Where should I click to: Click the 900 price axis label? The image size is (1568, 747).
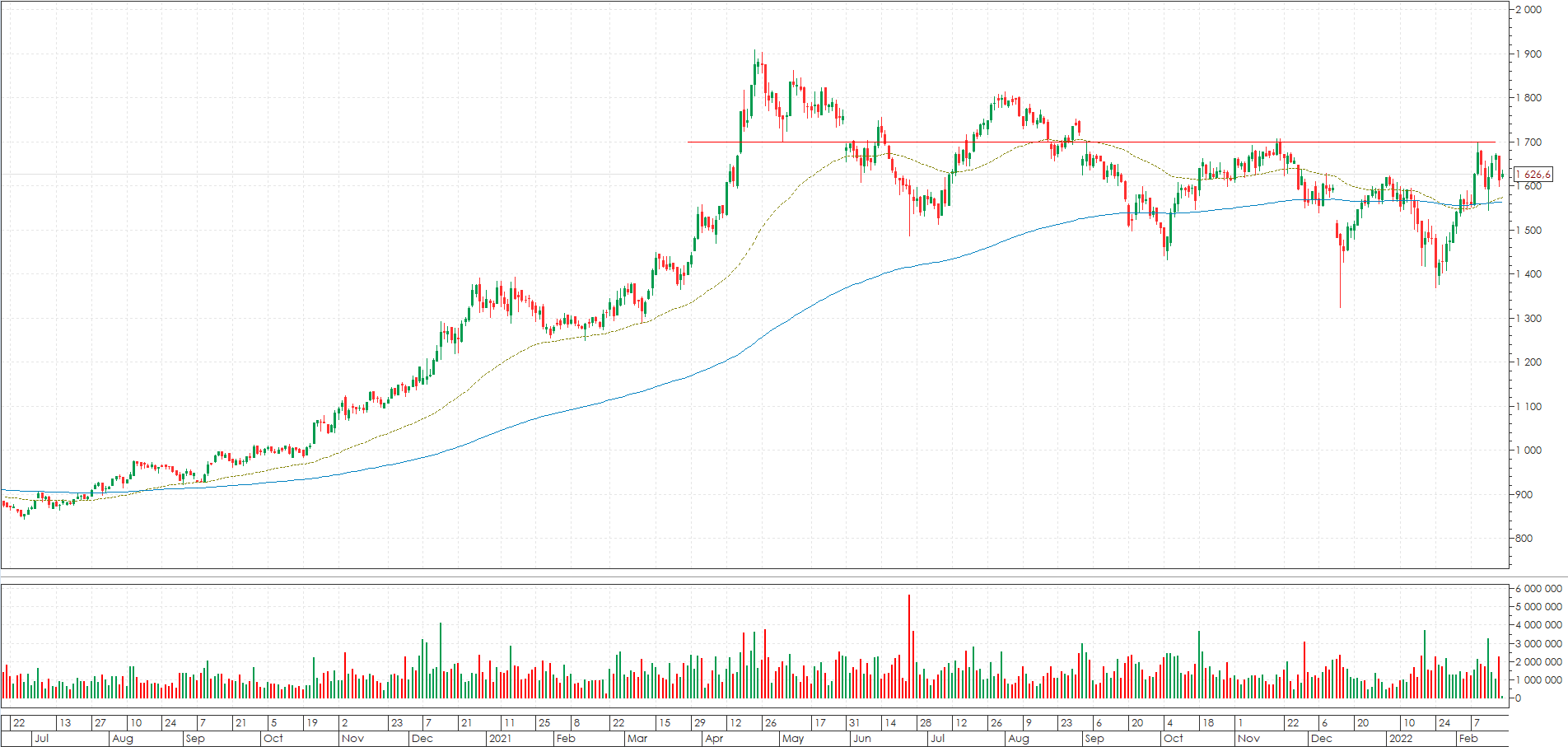point(1524,495)
